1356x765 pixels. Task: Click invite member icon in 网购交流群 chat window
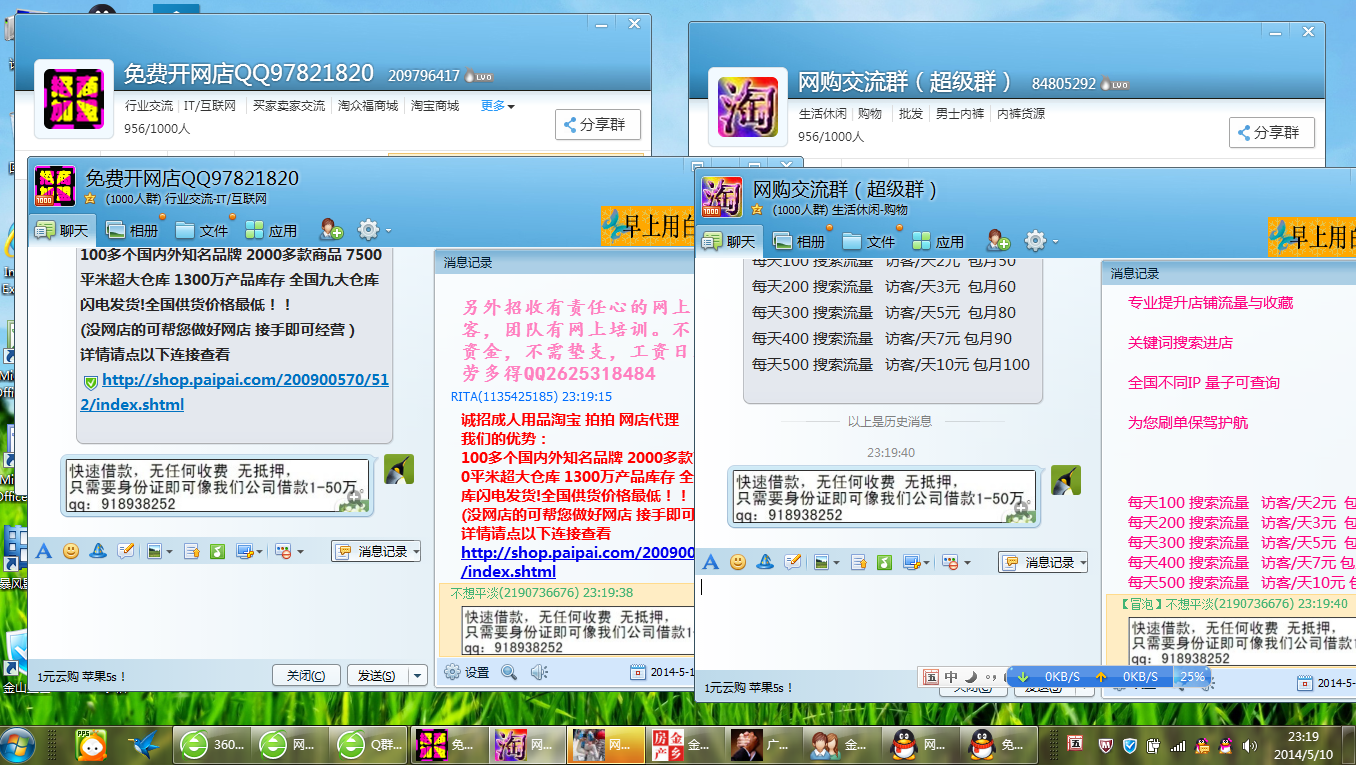[997, 240]
